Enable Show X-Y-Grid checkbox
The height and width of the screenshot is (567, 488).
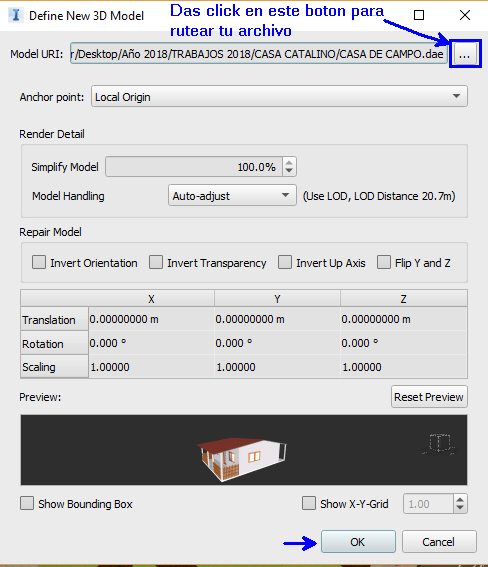coord(309,503)
